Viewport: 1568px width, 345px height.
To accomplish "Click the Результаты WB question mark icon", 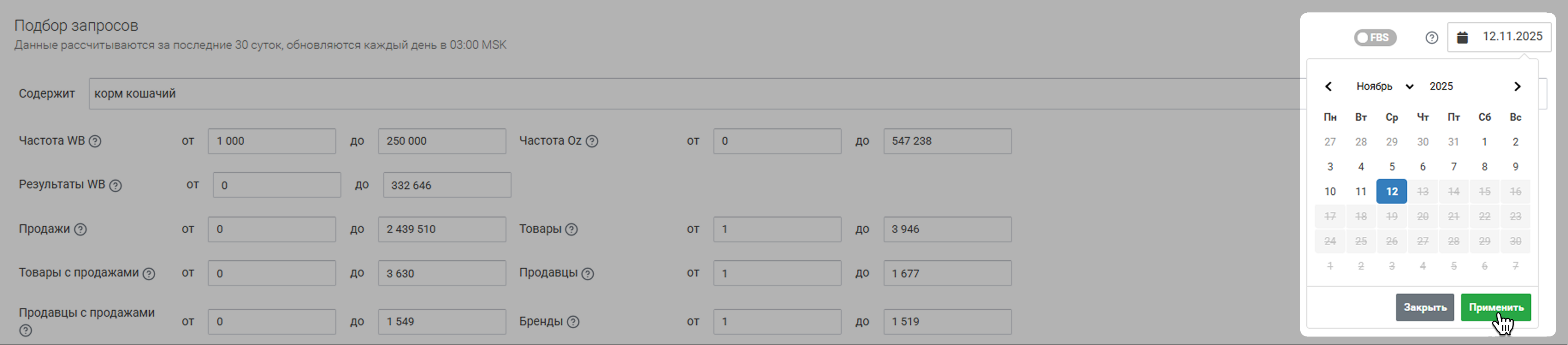I will click(115, 185).
